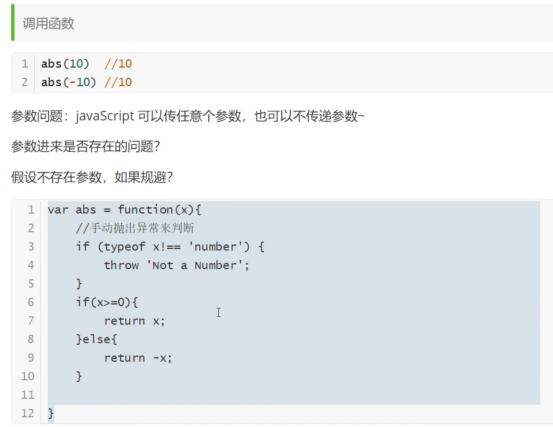The image size is (553, 427).
Task: Click paragraph starting with 参数问题
Action: coord(188,116)
